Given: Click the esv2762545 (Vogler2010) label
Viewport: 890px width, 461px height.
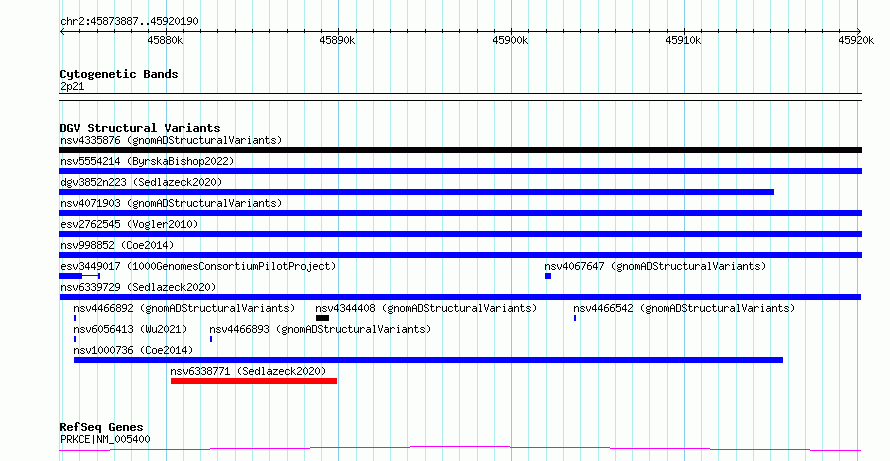Looking at the screenshot, I should pyautogui.click(x=129, y=224).
